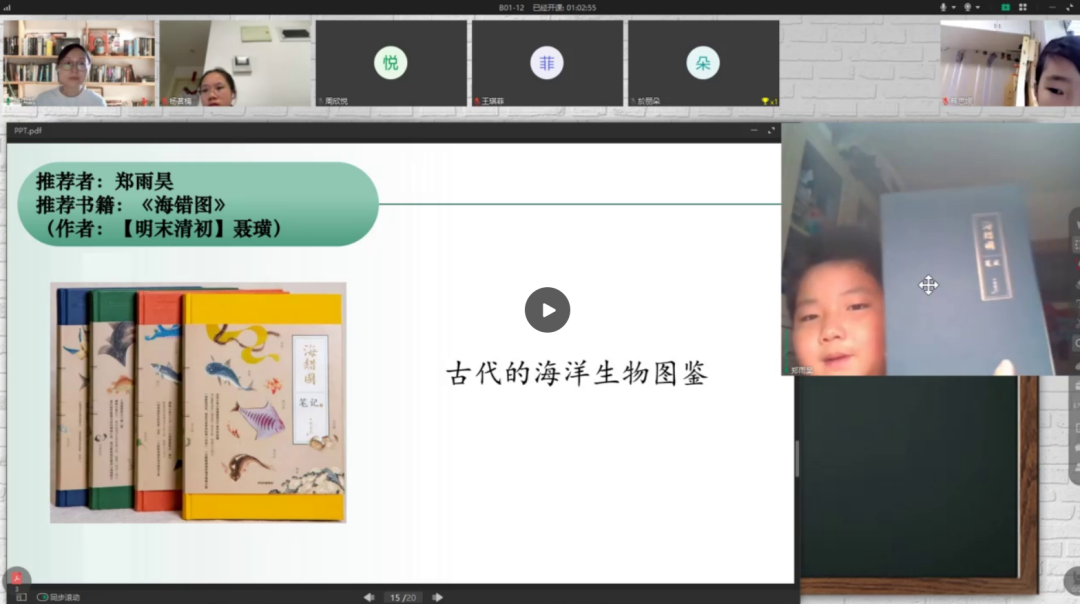This screenshot has height=604, width=1080.
Task: Expand the camera options dropdown arrow
Action: tap(980, 7)
